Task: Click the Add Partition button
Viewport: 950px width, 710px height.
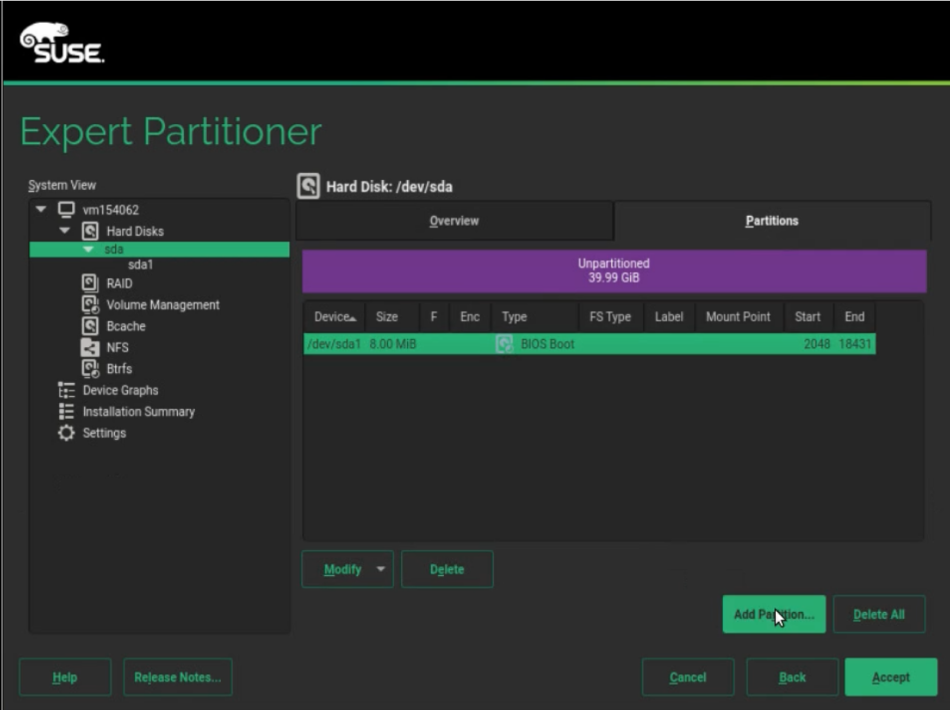Action: coord(773,614)
